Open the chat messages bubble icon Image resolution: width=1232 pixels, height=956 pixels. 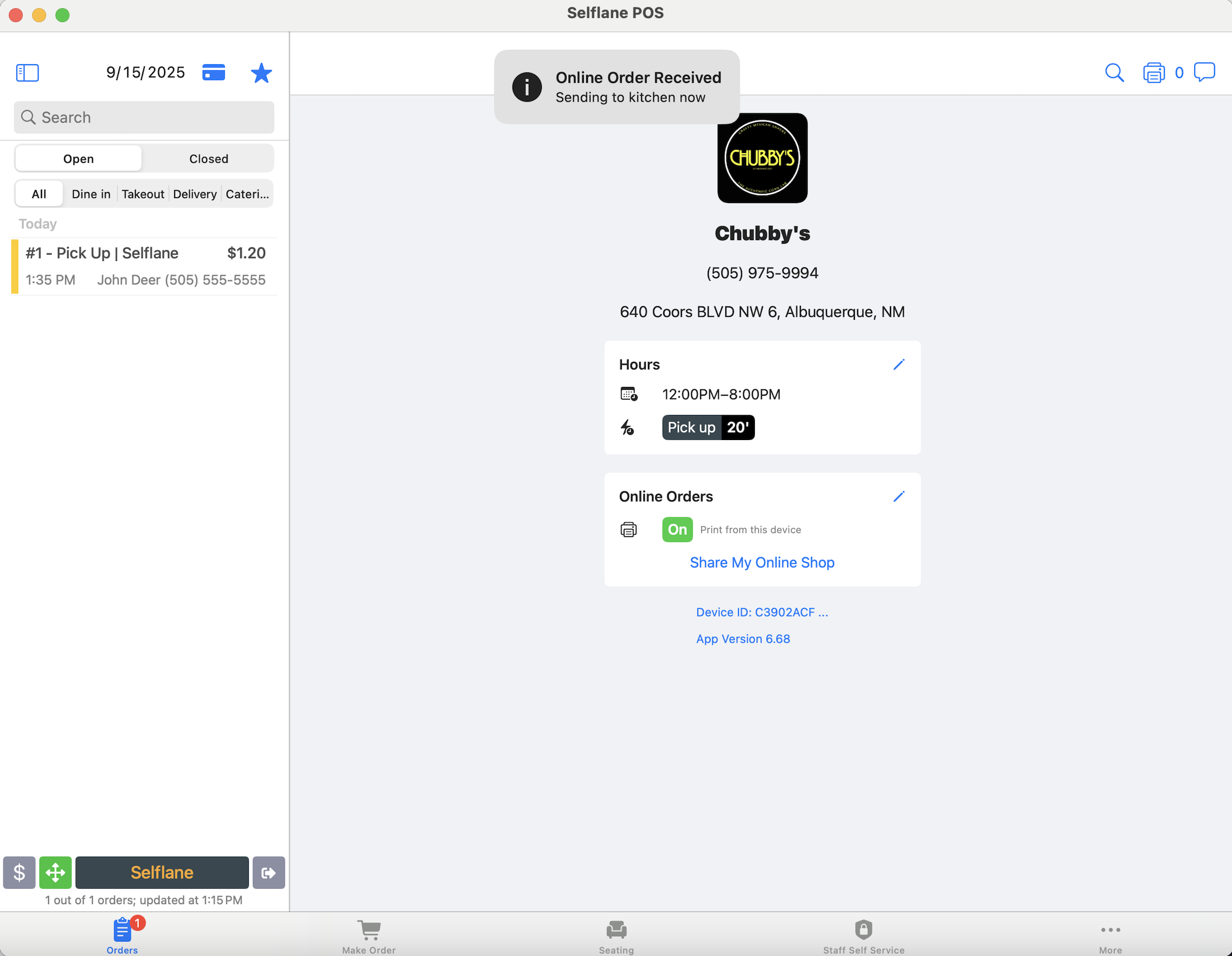1204,72
